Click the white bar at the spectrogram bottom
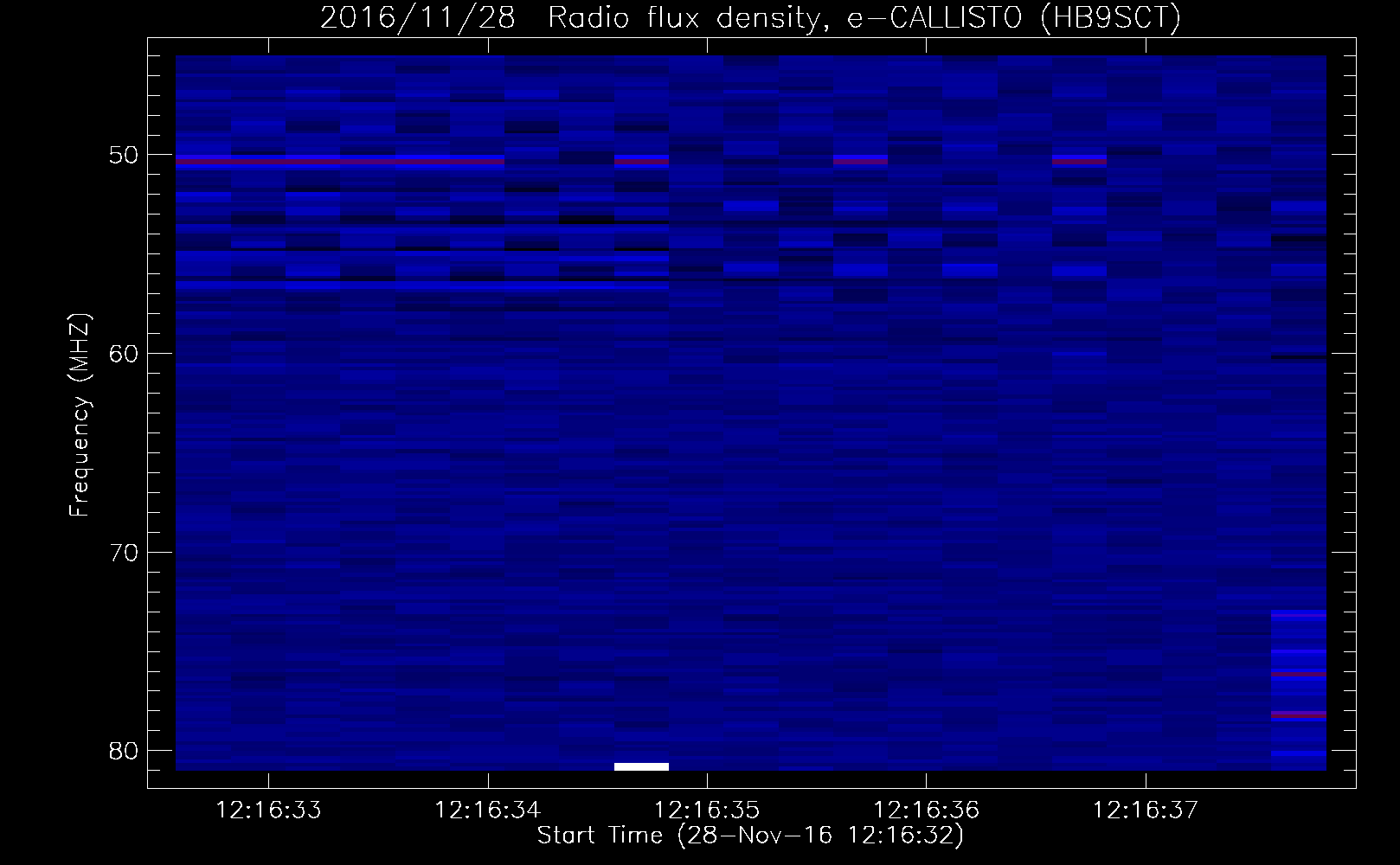 641,766
